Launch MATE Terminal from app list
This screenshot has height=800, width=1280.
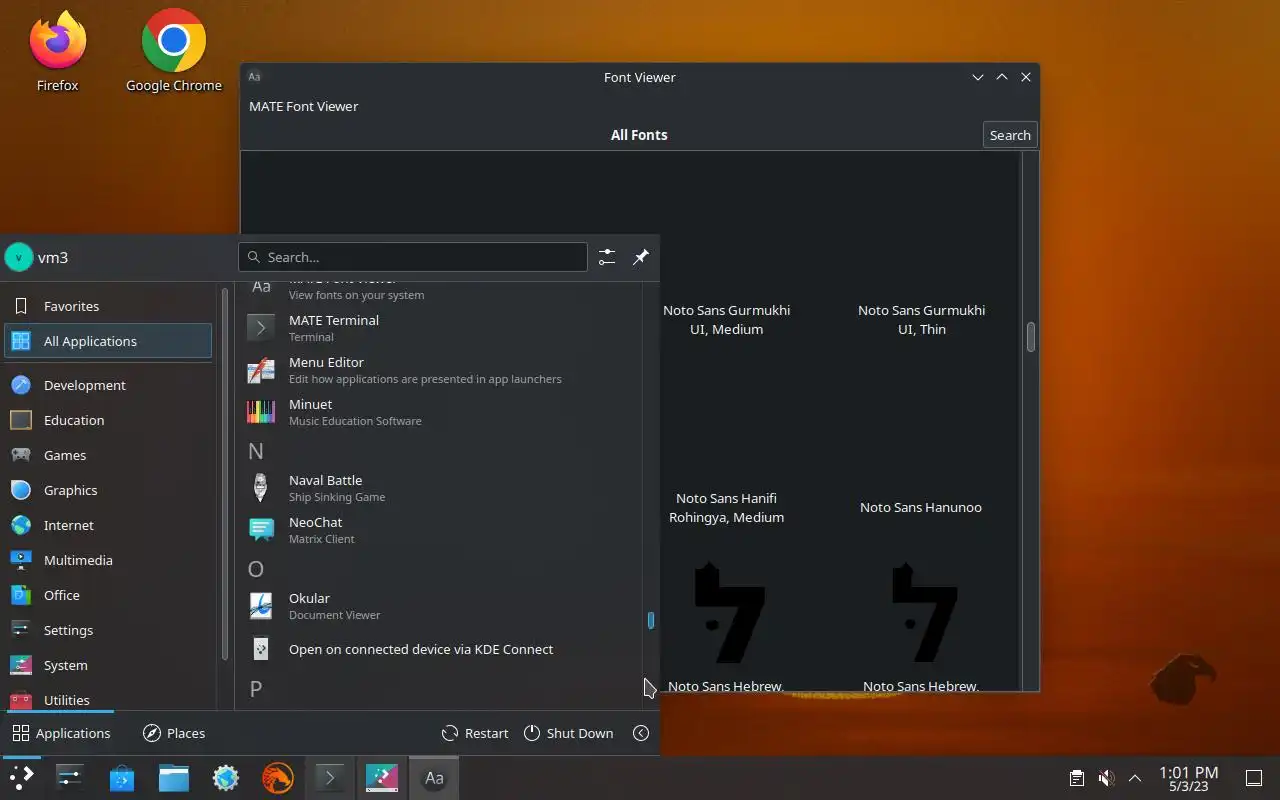[x=440, y=328]
